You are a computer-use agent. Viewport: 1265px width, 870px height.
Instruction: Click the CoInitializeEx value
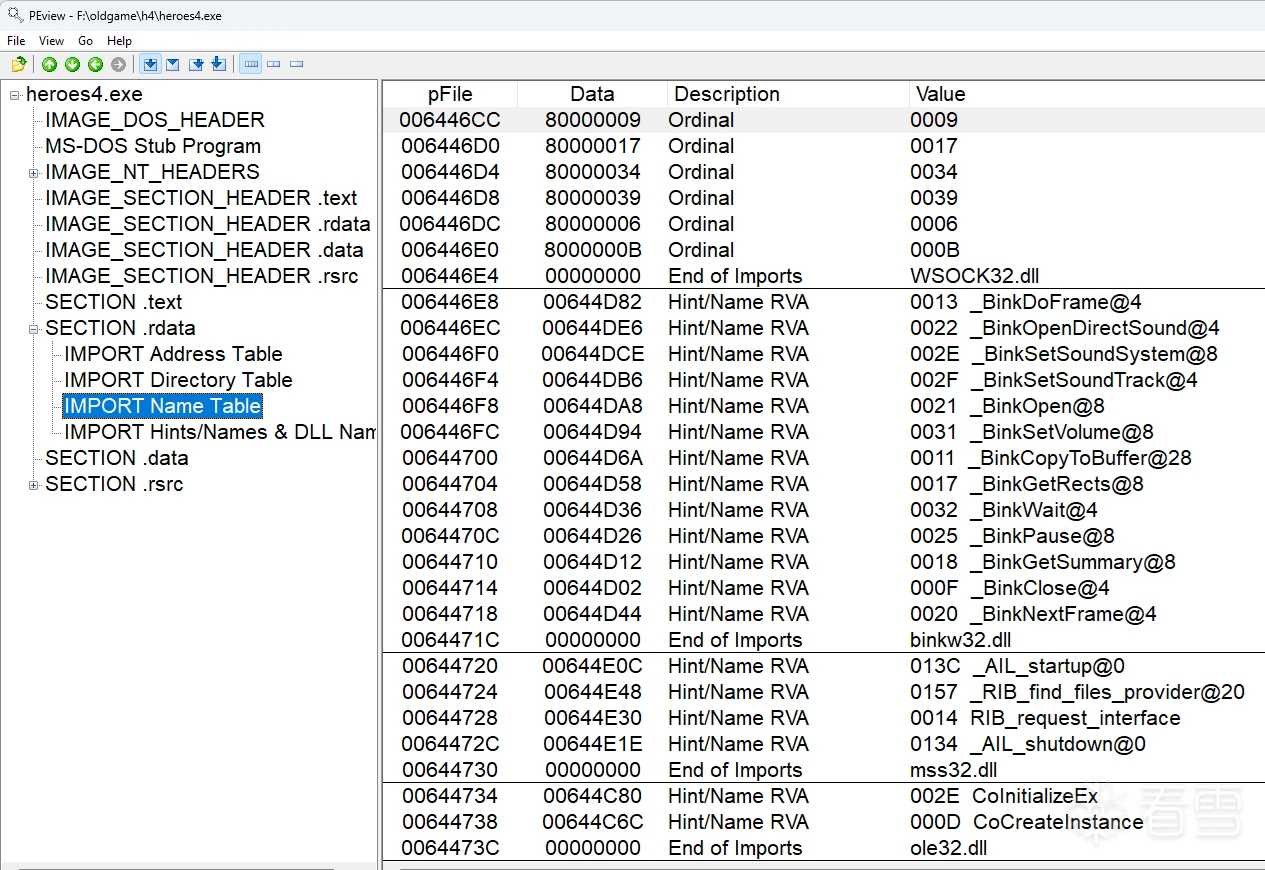coord(1004,796)
